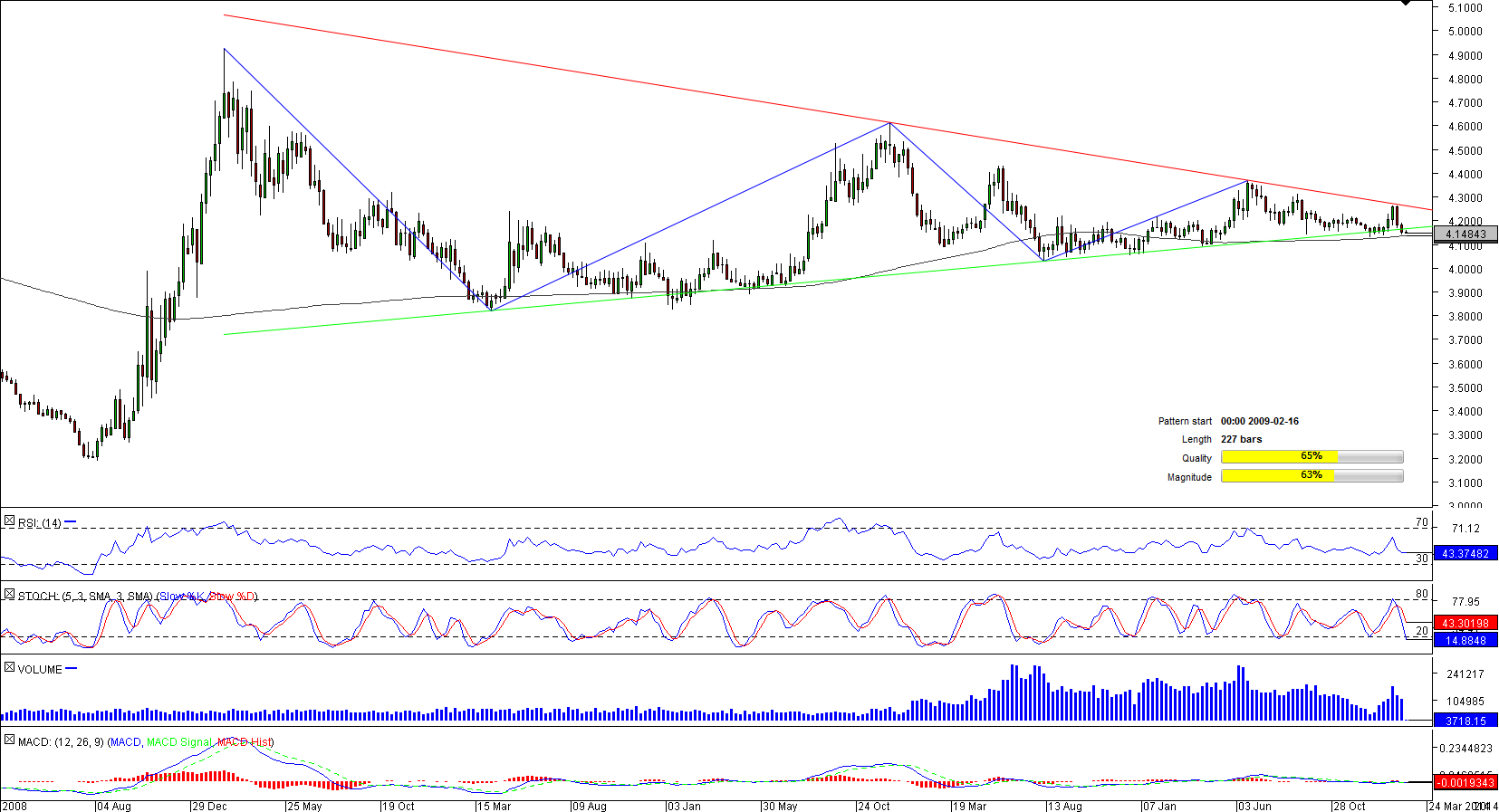Screen dimensions: 1499x812
Task: Click the Quality 65% bar
Action: coord(1312,457)
